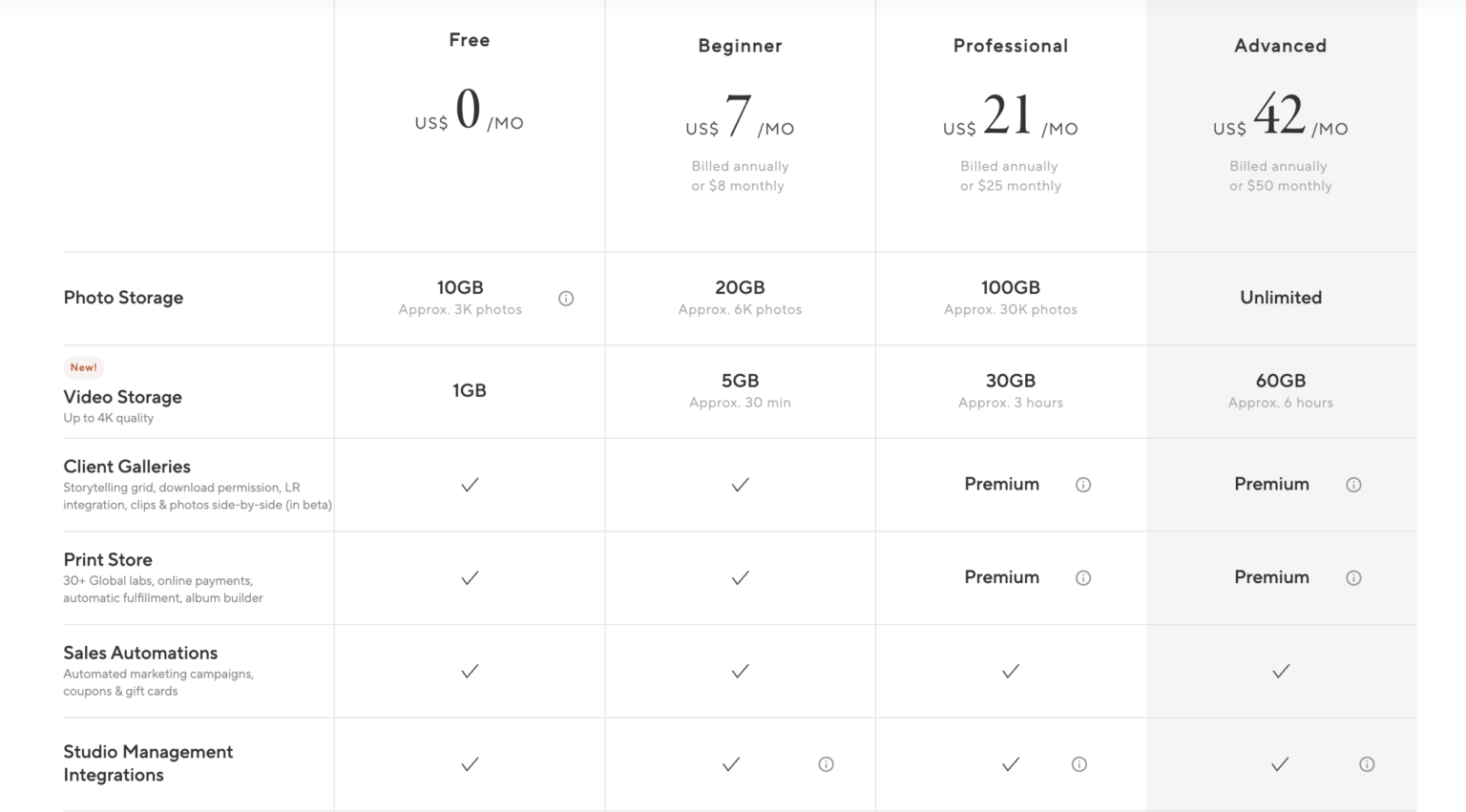Click the Beginner plan heading
Screen dimensions: 1466x812
coord(740,45)
